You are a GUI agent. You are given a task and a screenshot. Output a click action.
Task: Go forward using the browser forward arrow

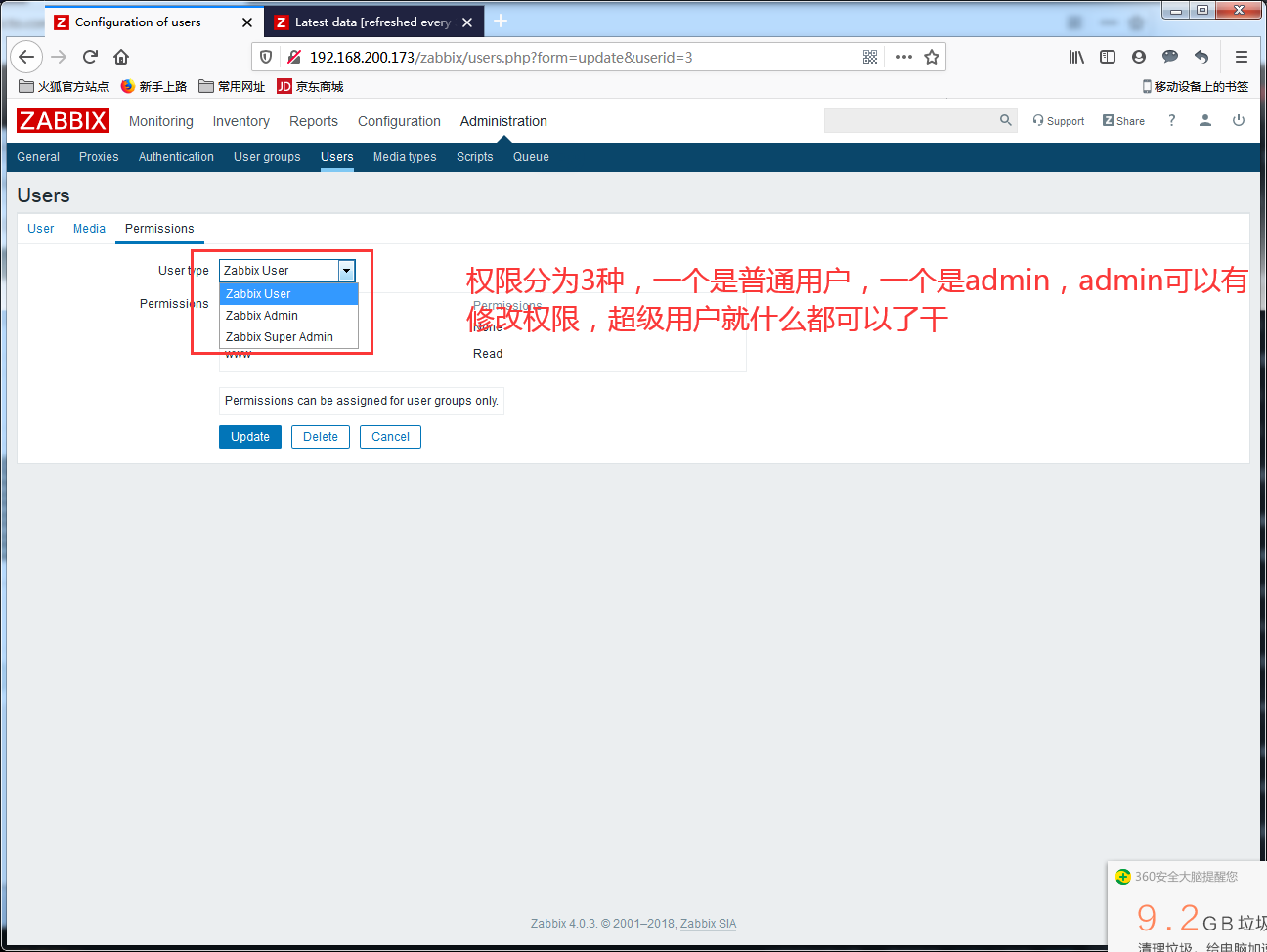click(59, 57)
